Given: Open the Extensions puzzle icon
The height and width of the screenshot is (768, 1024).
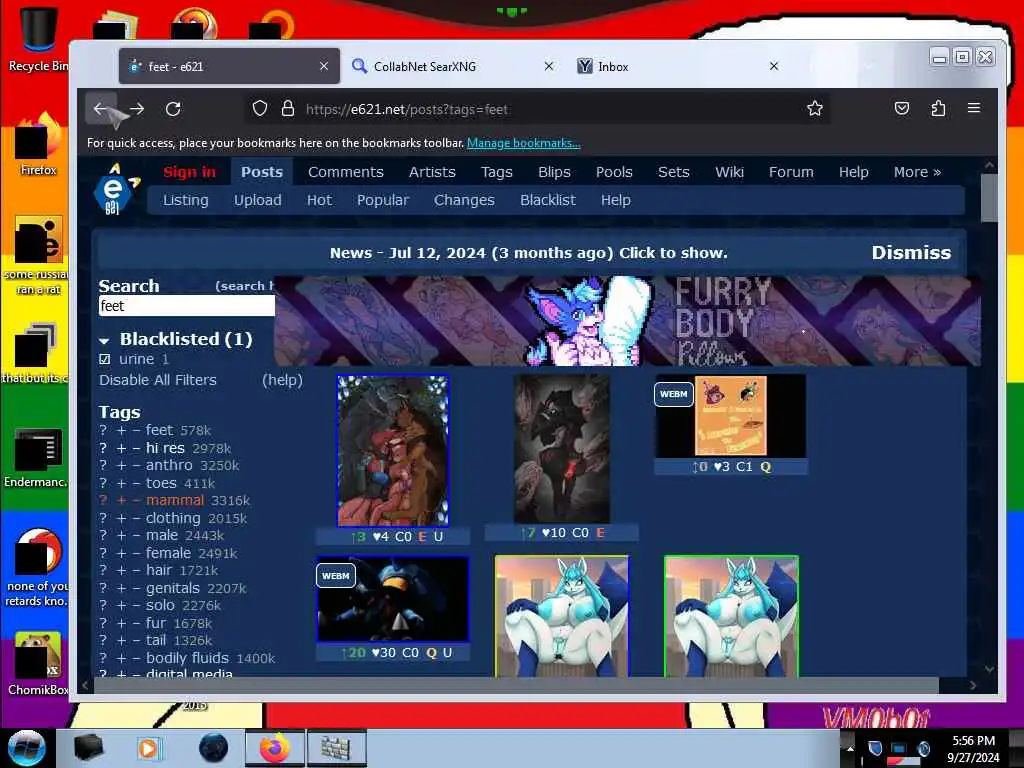Looking at the screenshot, I should coord(938,108).
